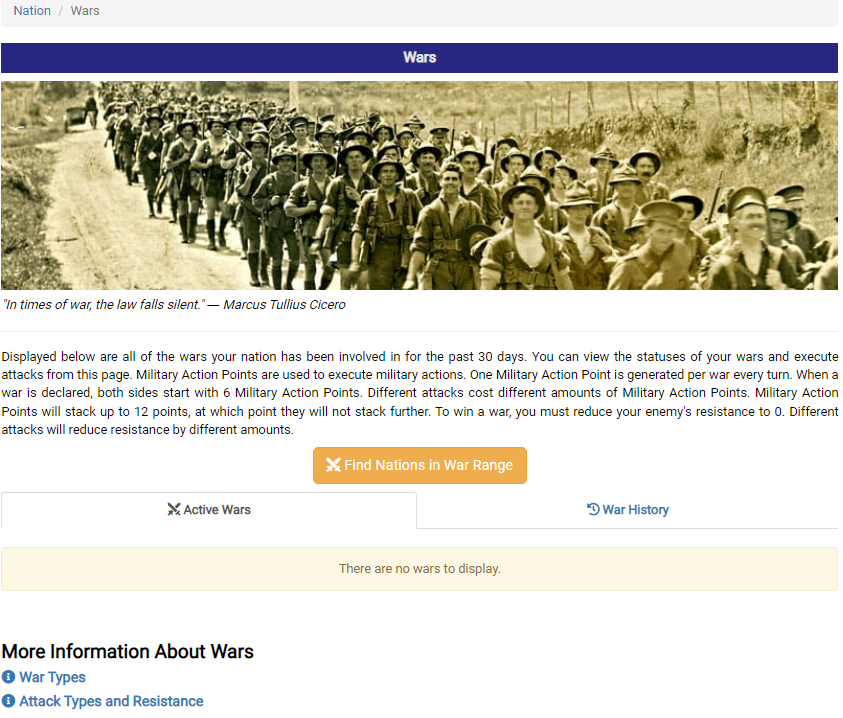Click the blue Wars header bar

(x=419, y=58)
